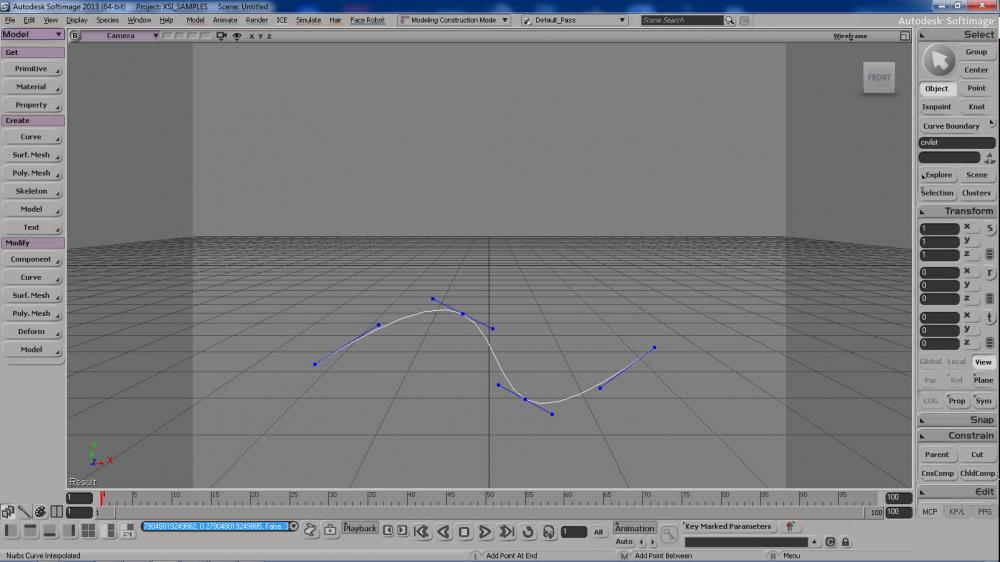Toggle loop playback icon
This screenshot has height=562, width=1000.
click(x=528, y=531)
